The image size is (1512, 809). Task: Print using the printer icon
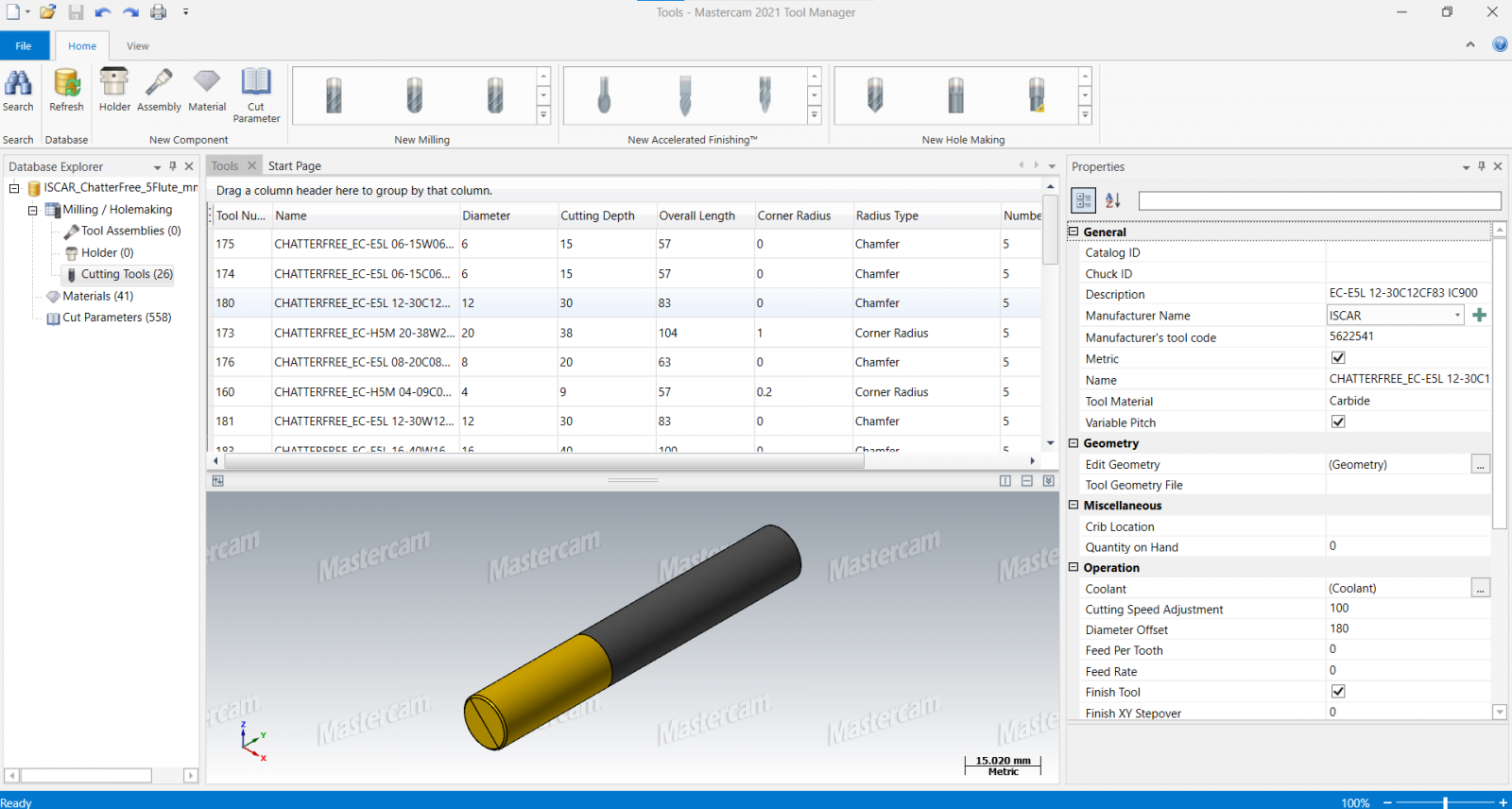158,12
